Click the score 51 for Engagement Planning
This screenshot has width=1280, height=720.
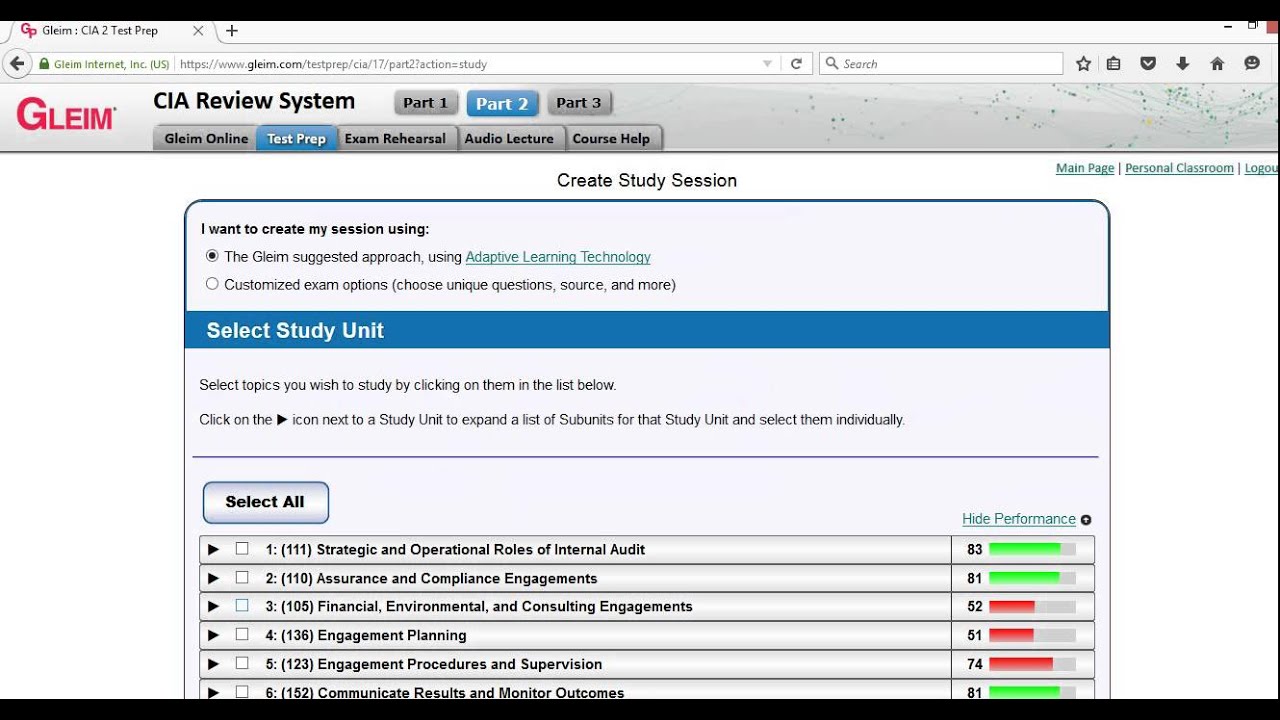click(x=974, y=635)
